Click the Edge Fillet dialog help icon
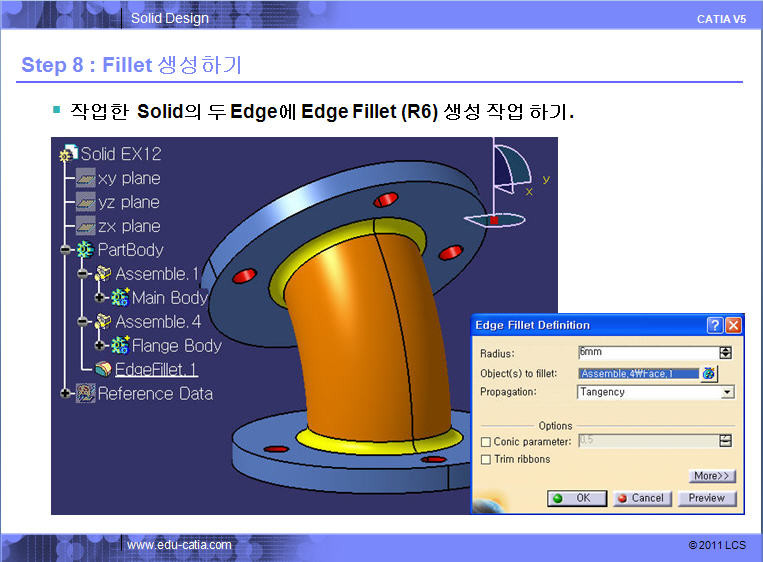Screen dimensions: 763x562 click(x=715, y=325)
